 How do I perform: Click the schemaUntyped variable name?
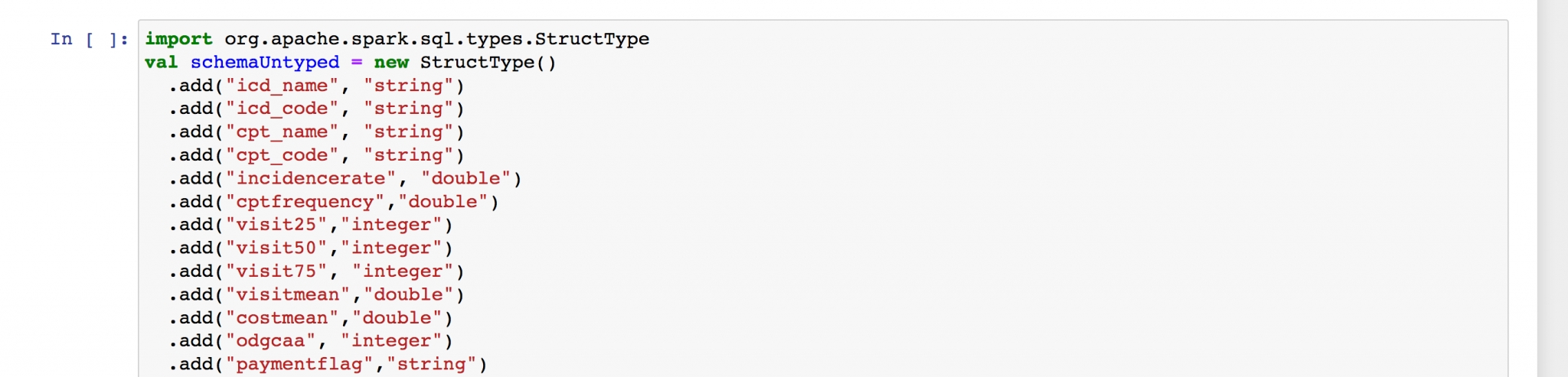pos(264,63)
